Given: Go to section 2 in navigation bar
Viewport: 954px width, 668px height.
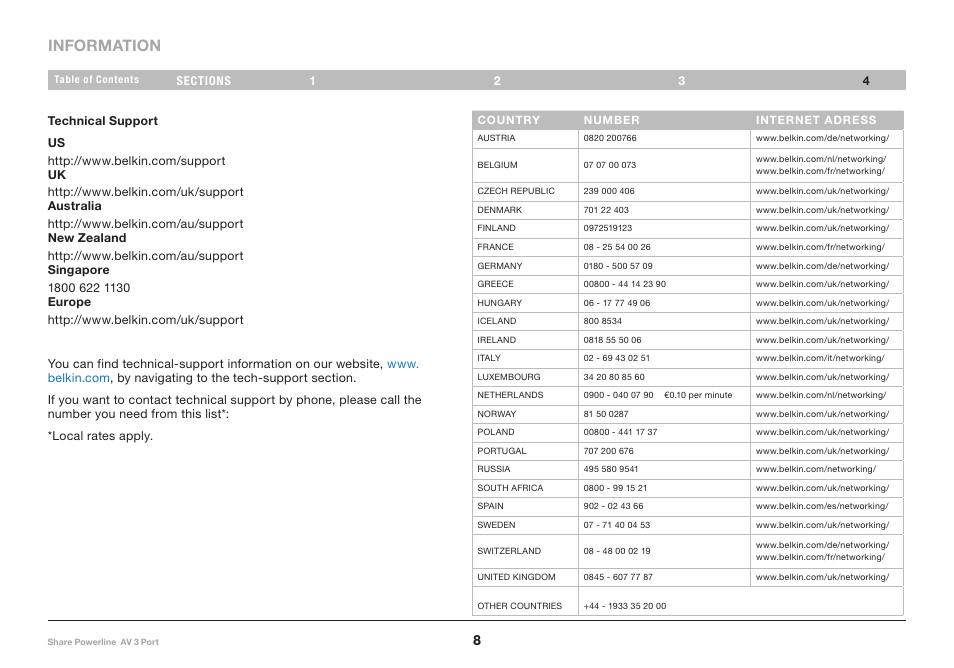Looking at the screenshot, I should pyautogui.click(x=497, y=81).
